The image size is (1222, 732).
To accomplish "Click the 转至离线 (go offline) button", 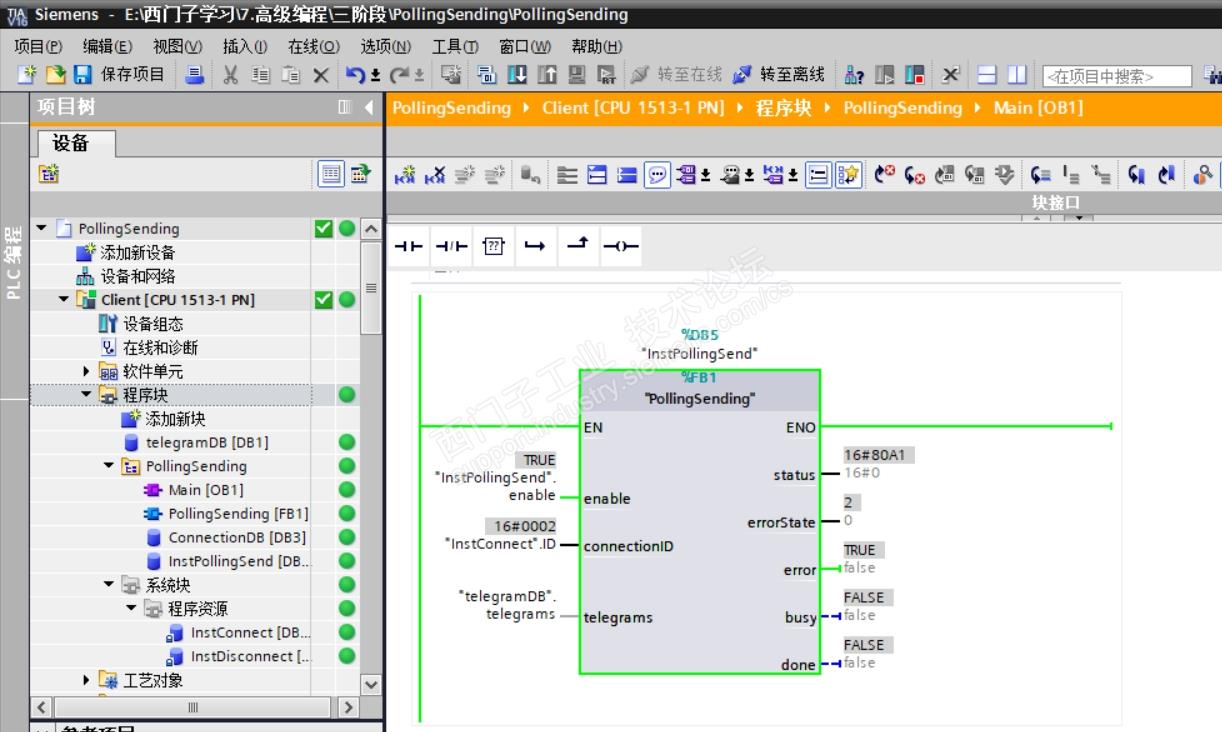I will point(779,74).
